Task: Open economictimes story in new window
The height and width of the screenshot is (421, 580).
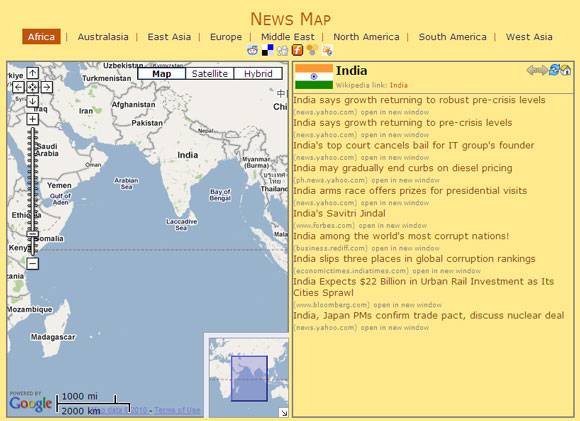Action: point(446,271)
